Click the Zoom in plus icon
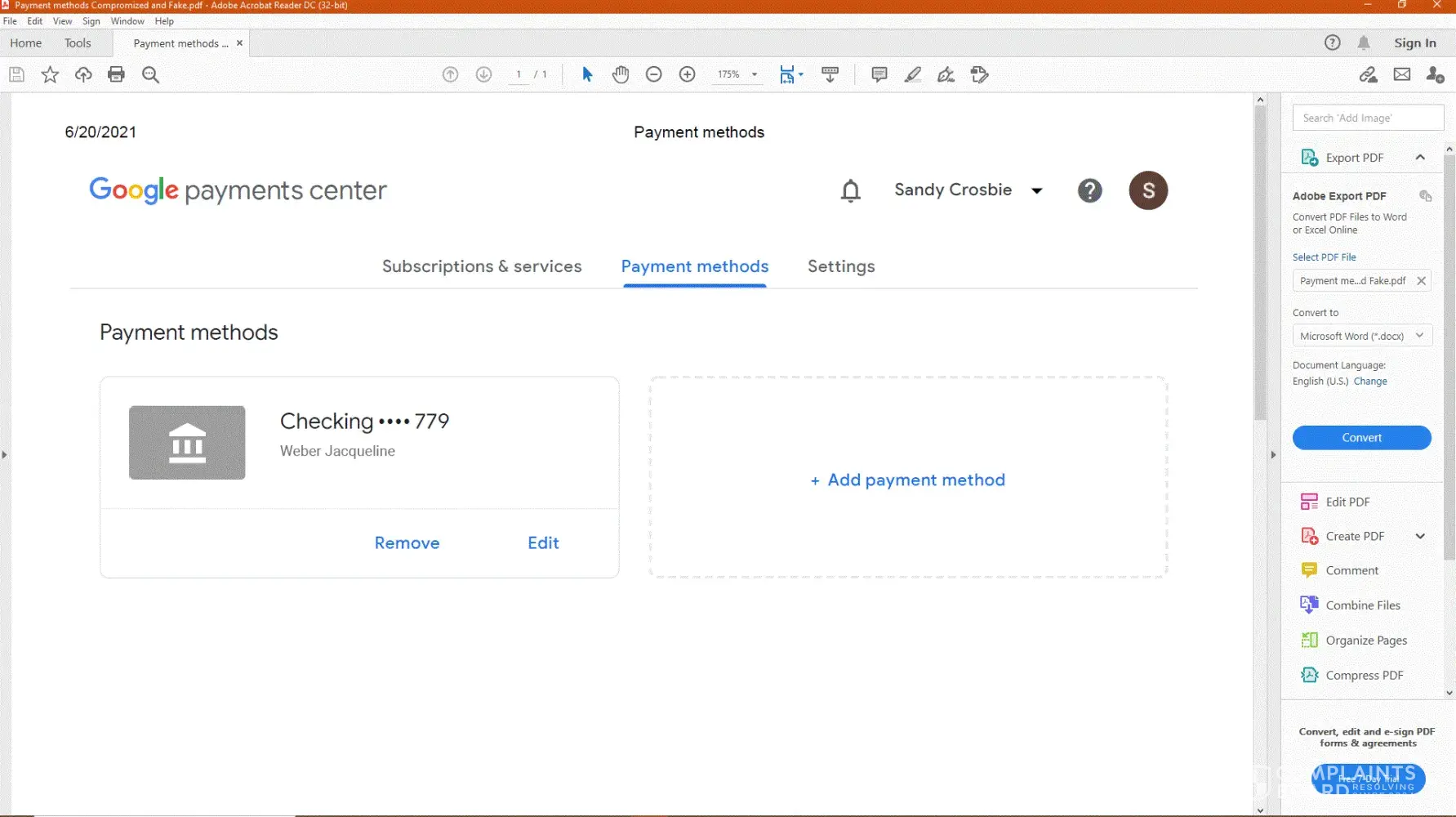 pyautogui.click(x=688, y=74)
